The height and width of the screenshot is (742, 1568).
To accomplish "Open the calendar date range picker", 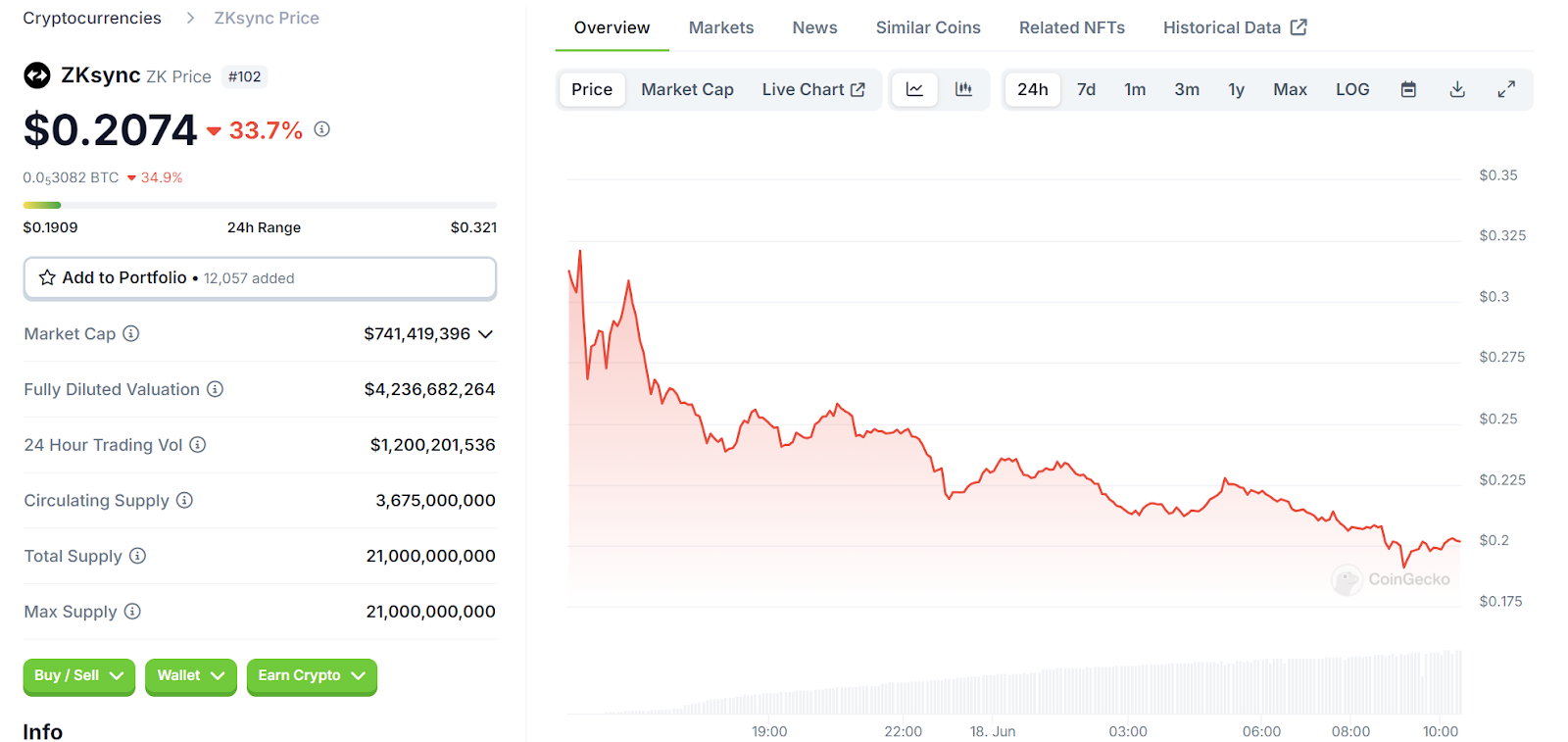I will click(1408, 89).
